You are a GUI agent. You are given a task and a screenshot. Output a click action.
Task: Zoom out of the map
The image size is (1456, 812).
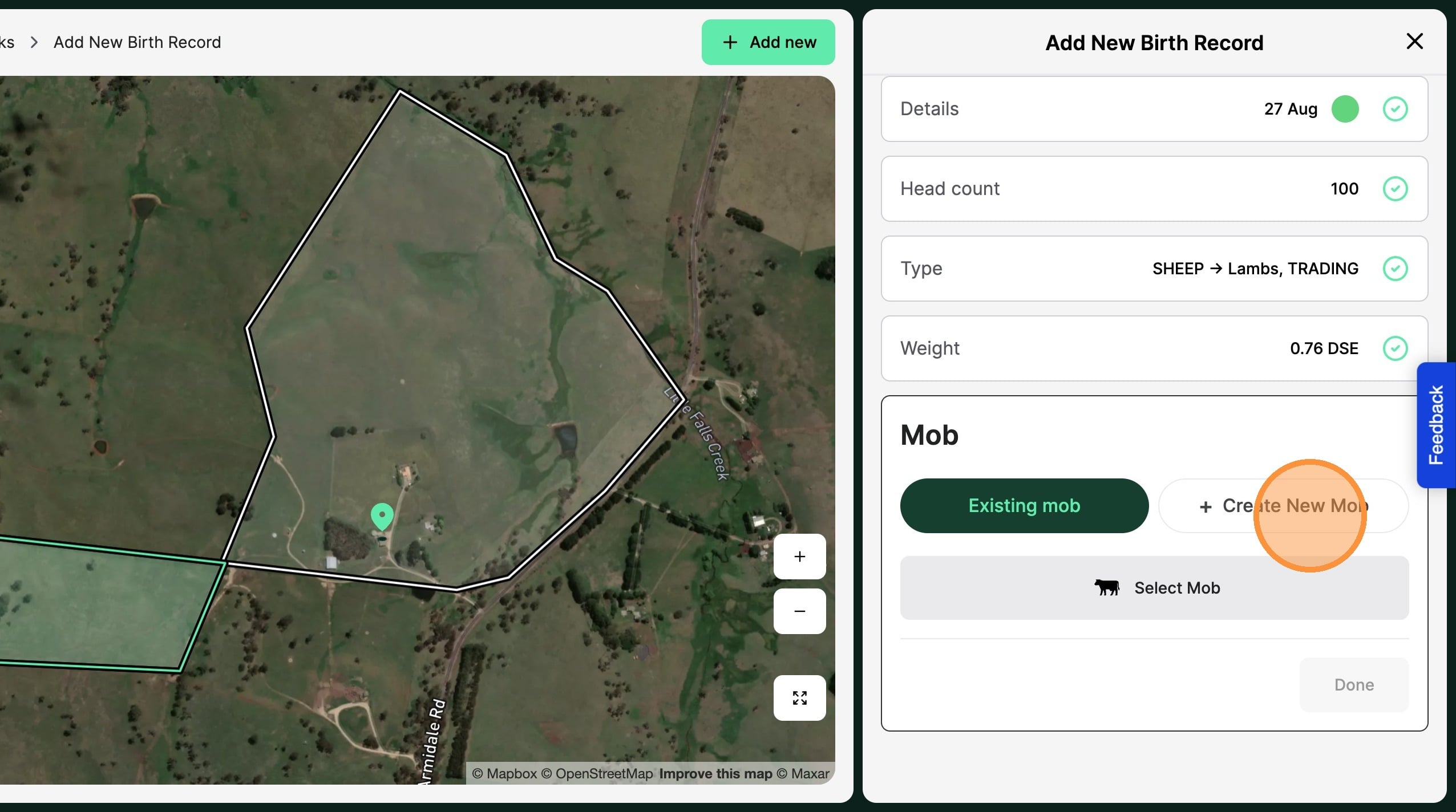click(799, 611)
